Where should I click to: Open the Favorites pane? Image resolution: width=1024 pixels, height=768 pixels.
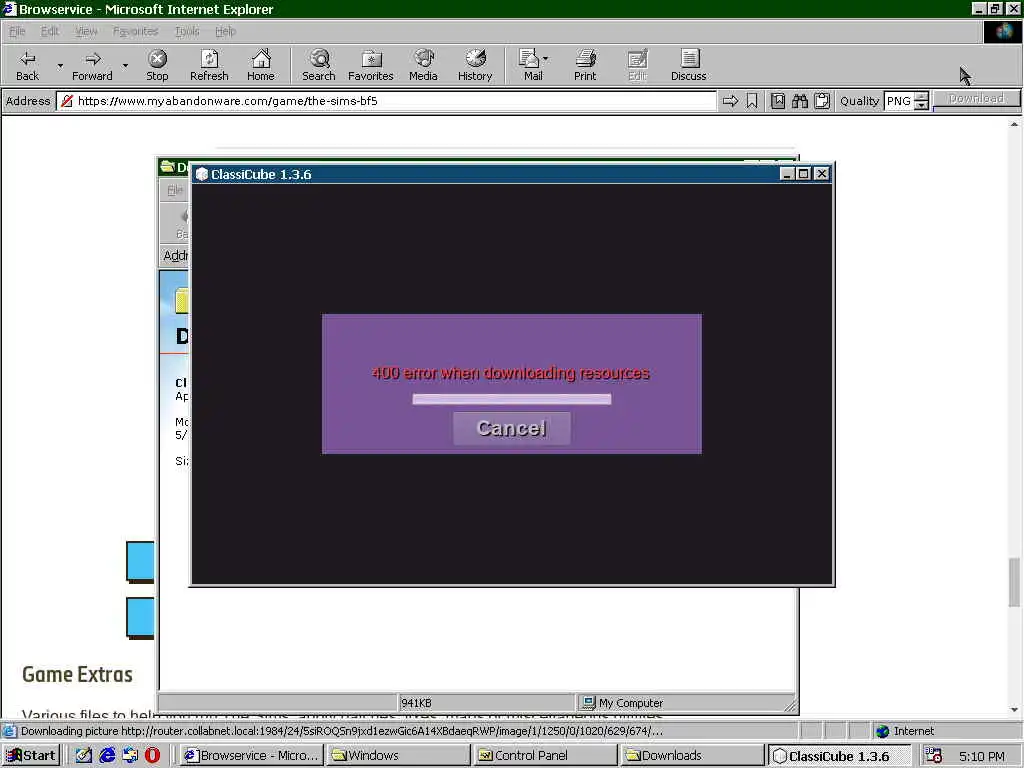pyautogui.click(x=370, y=65)
